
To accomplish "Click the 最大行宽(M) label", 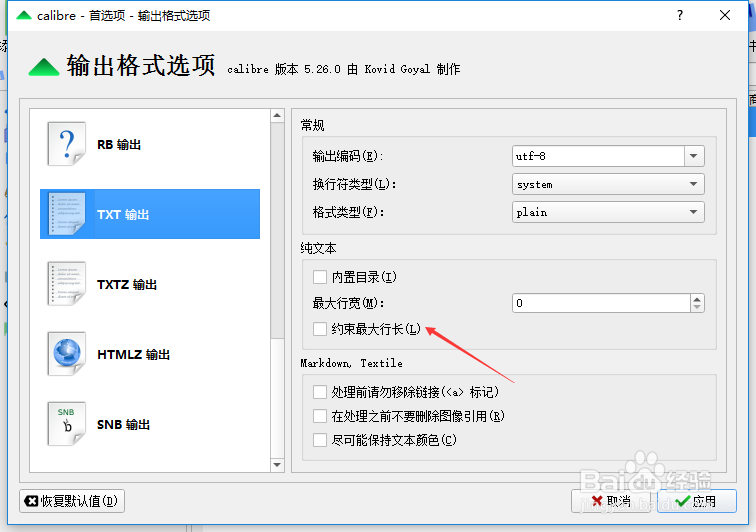I will [348, 303].
